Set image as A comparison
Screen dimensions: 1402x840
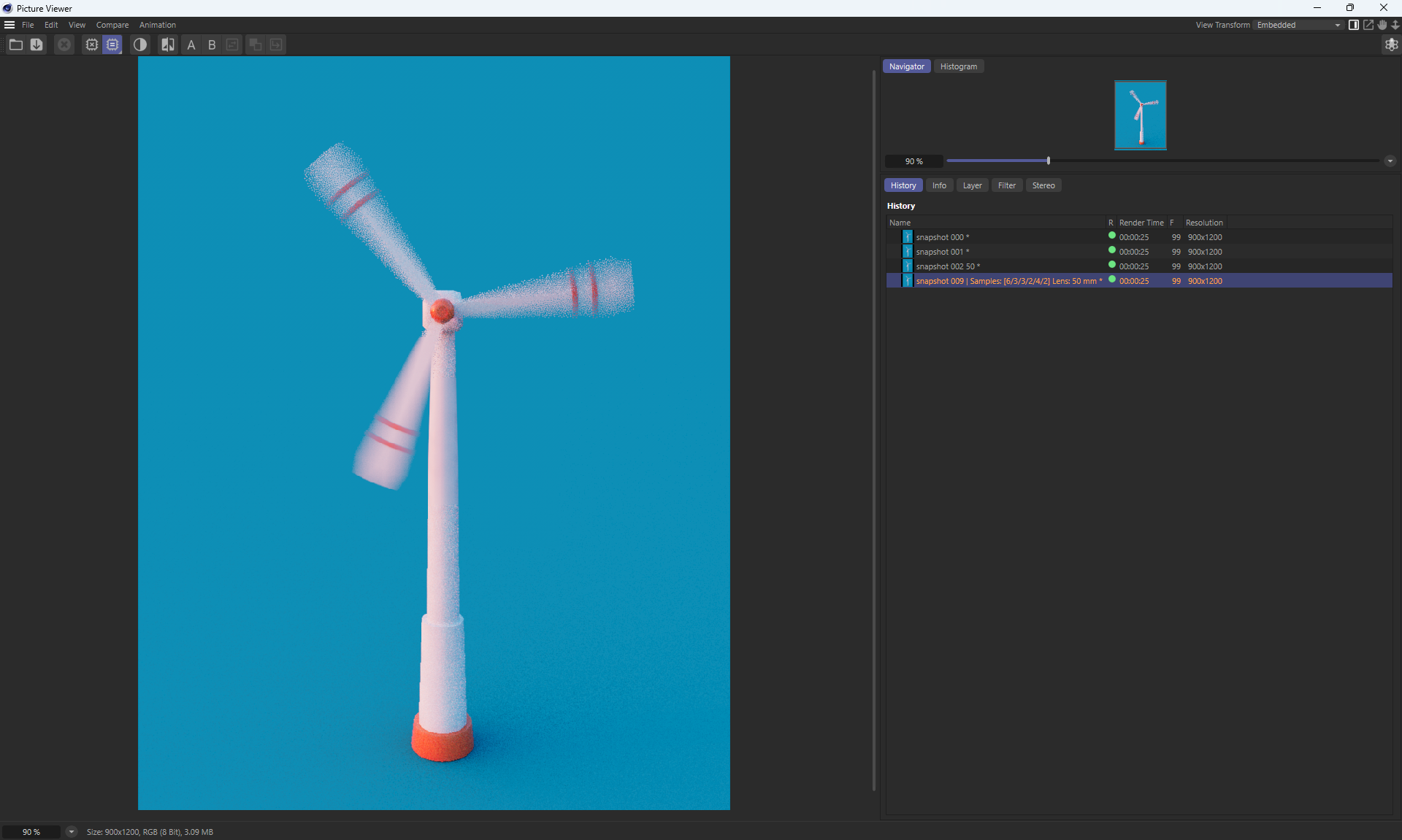[x=191, y=45]
